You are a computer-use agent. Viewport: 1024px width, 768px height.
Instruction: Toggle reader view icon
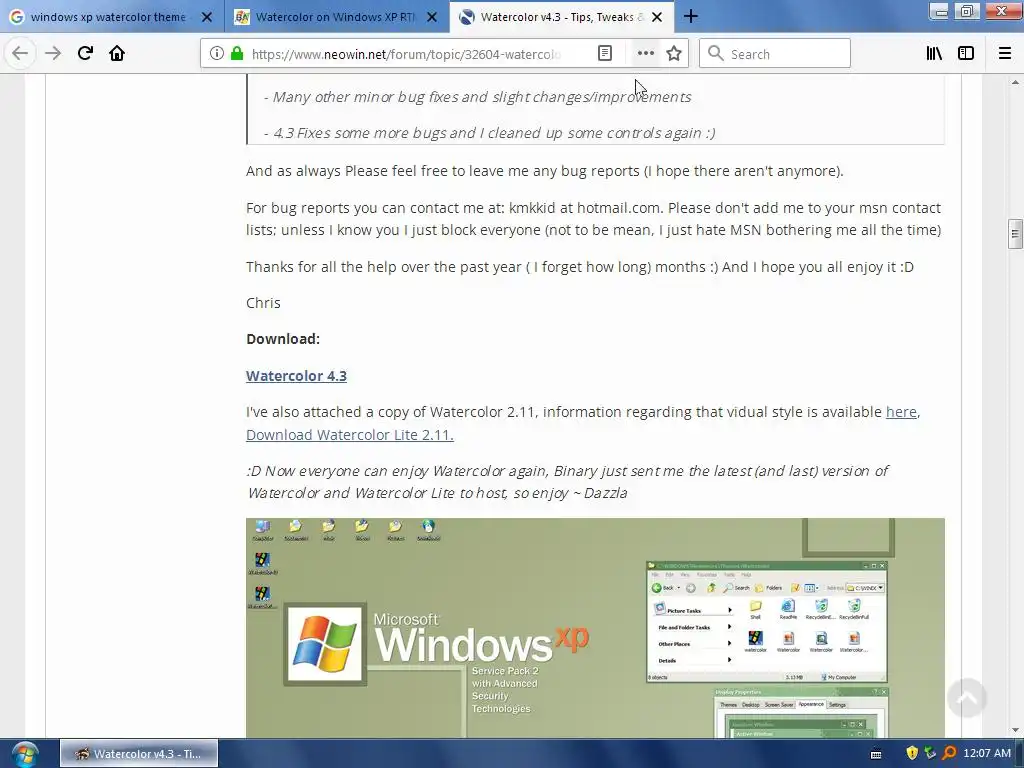click(x=605, y=54)
